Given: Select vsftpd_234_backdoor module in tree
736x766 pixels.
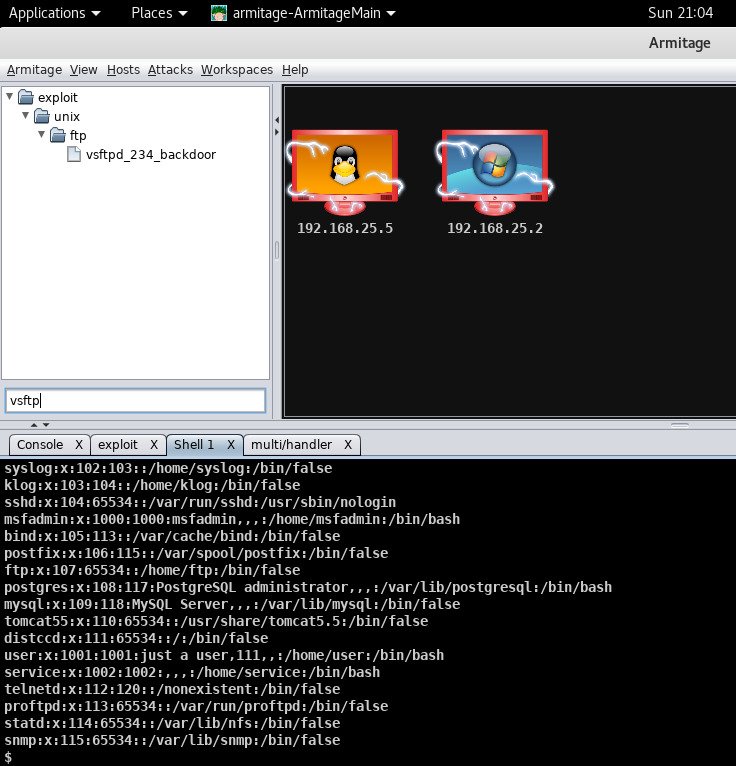Looking at the screenshot, I should click(151, 154).
